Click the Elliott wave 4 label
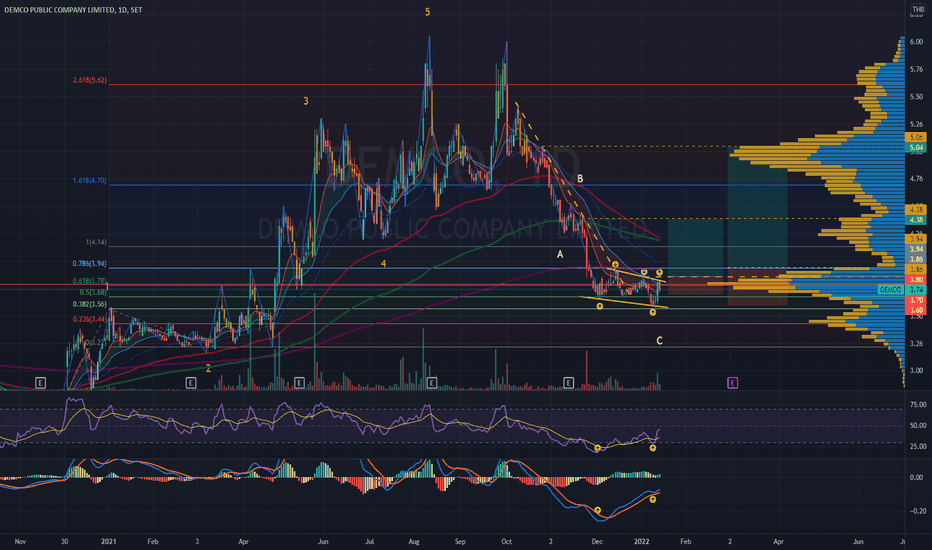932x550 pixels. coord(383,263)
